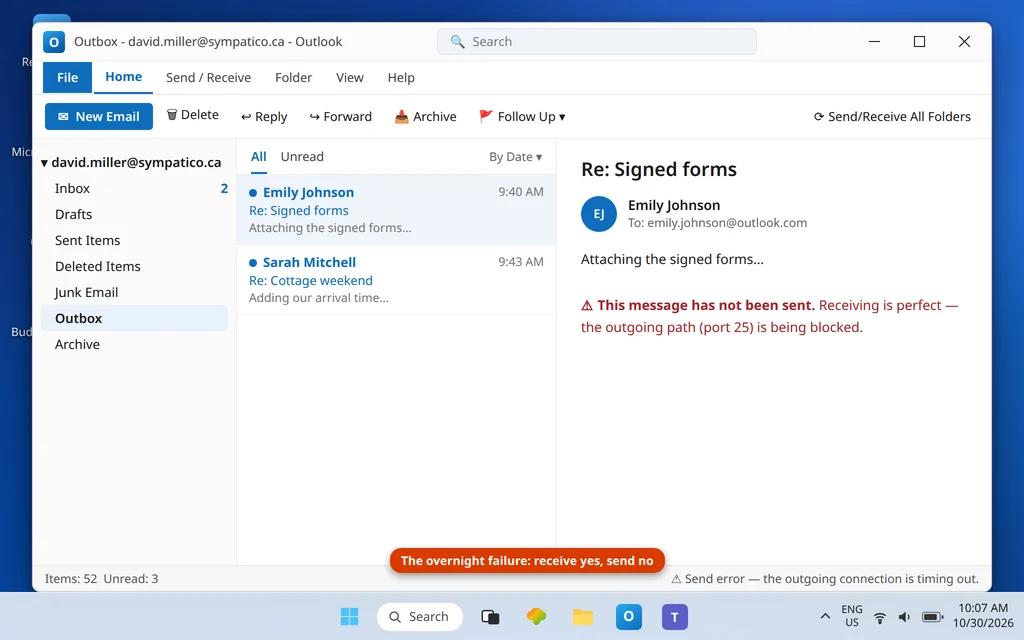Open the Wi-Fi network tray icon
The image size is (1024, 640).
click(x=880, y=617)
